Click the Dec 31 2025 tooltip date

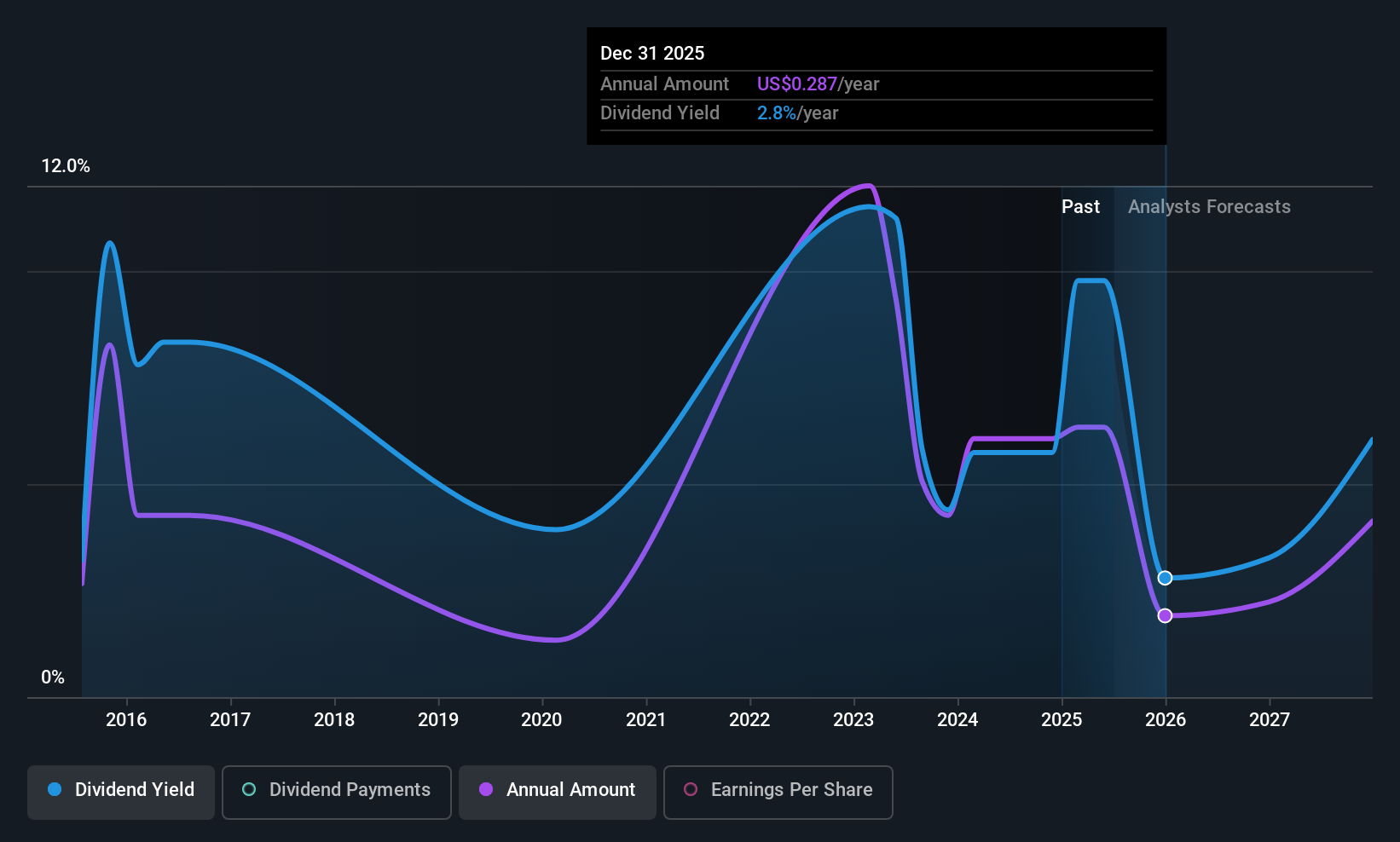(x=652, y=53)
